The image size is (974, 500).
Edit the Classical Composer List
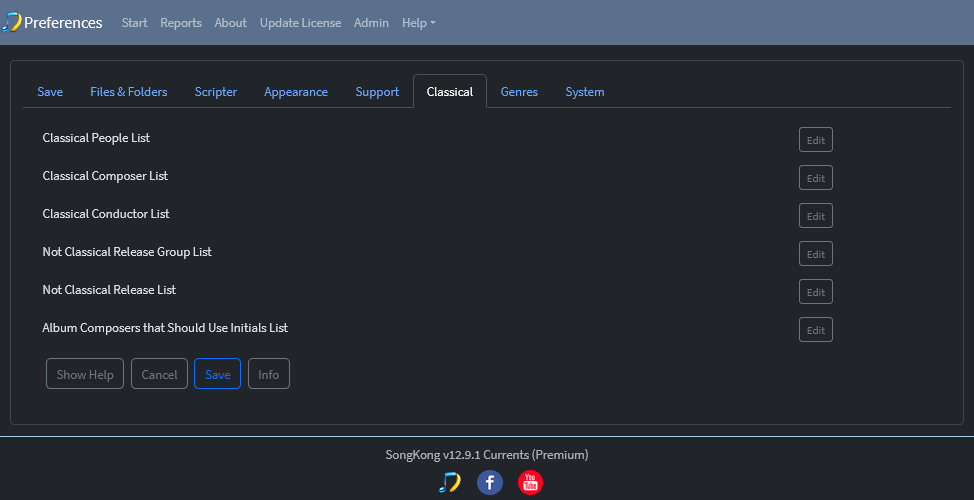pos(816,178)
